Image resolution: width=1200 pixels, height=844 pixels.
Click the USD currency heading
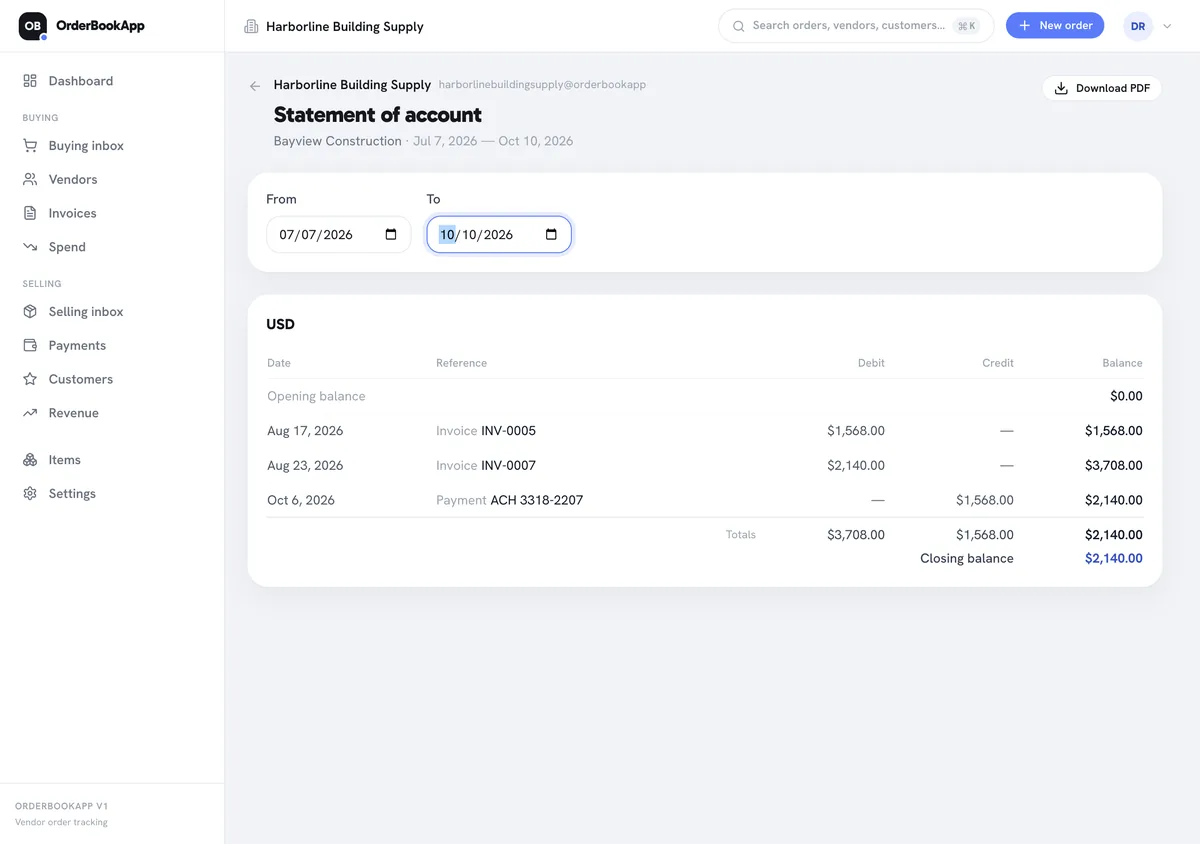tap(280, 325)
